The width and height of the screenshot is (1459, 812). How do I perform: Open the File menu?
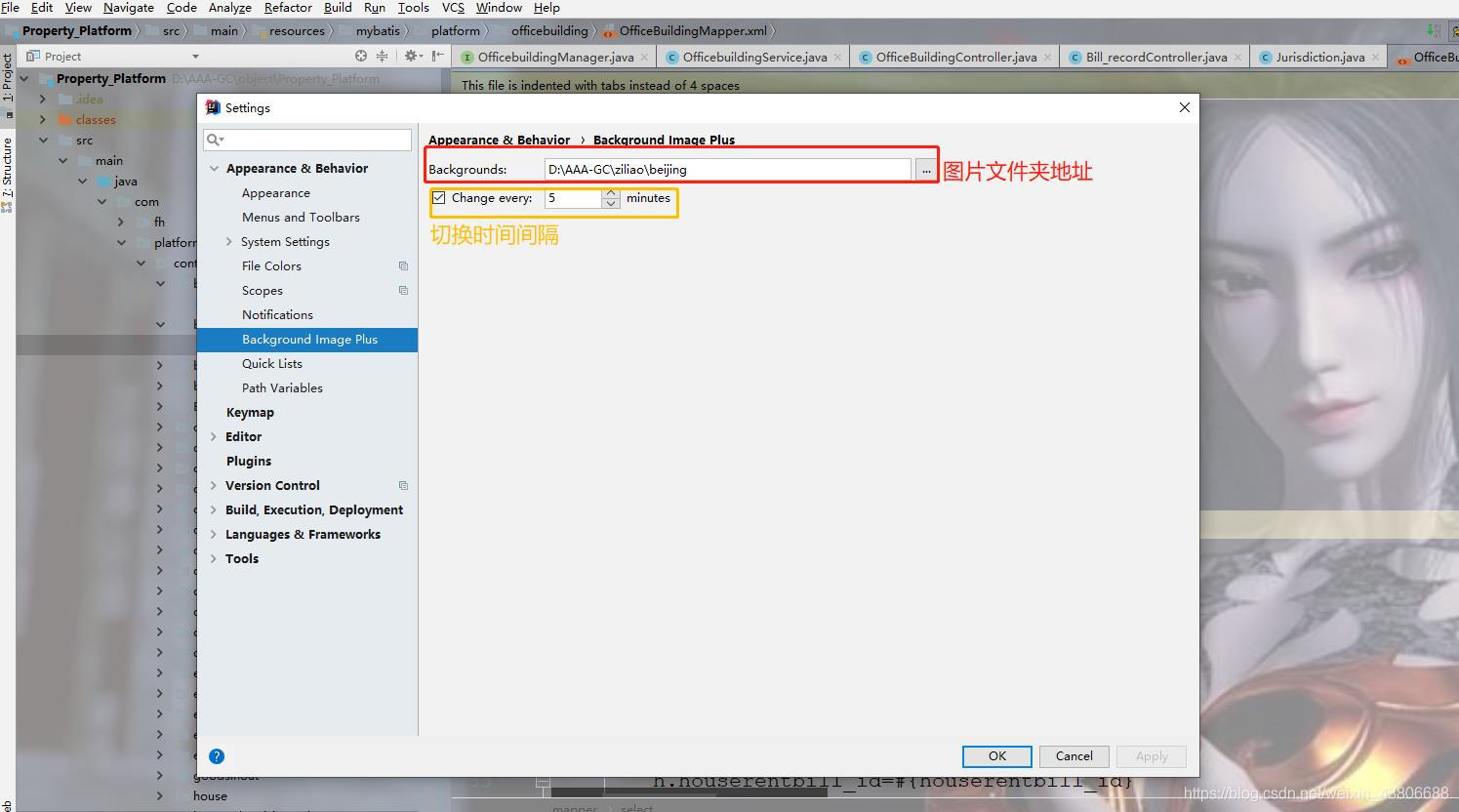11,8
